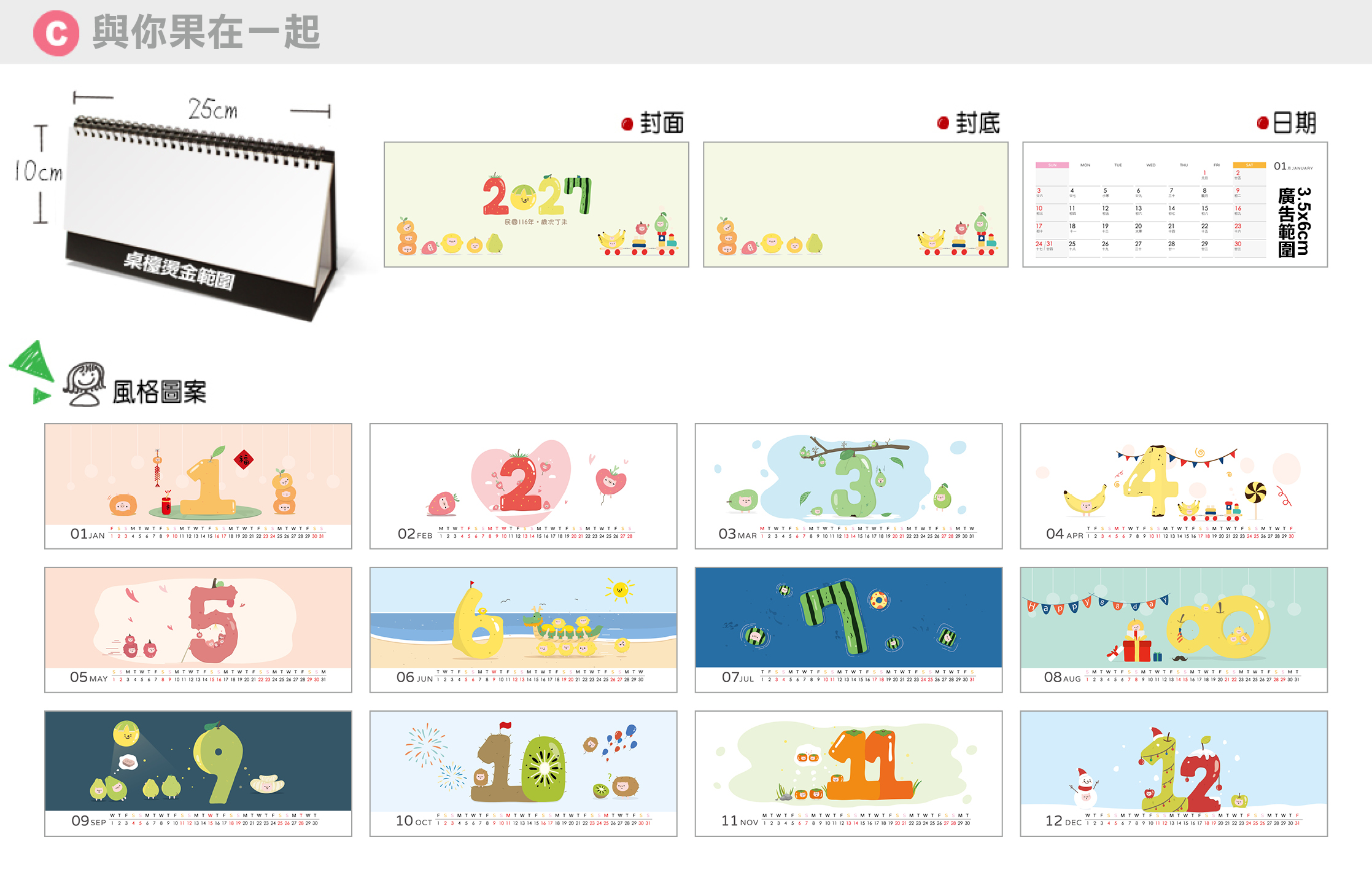
Task: Open the 2027 front cover preview
Action: (x=537, y=204)
